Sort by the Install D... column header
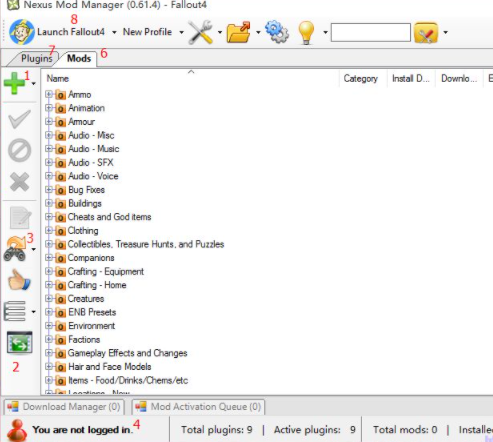This screenshot has width=493, height=442. click(x=411, y=79)
